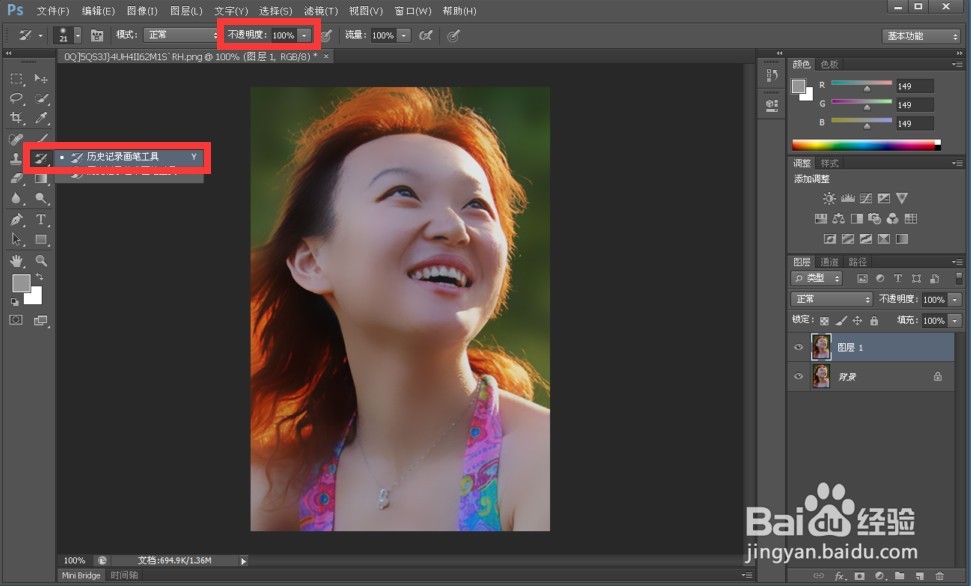The image size is (971, 586).
Task: Toggle tablet pressure for size
Action: [x=453, y=35]
